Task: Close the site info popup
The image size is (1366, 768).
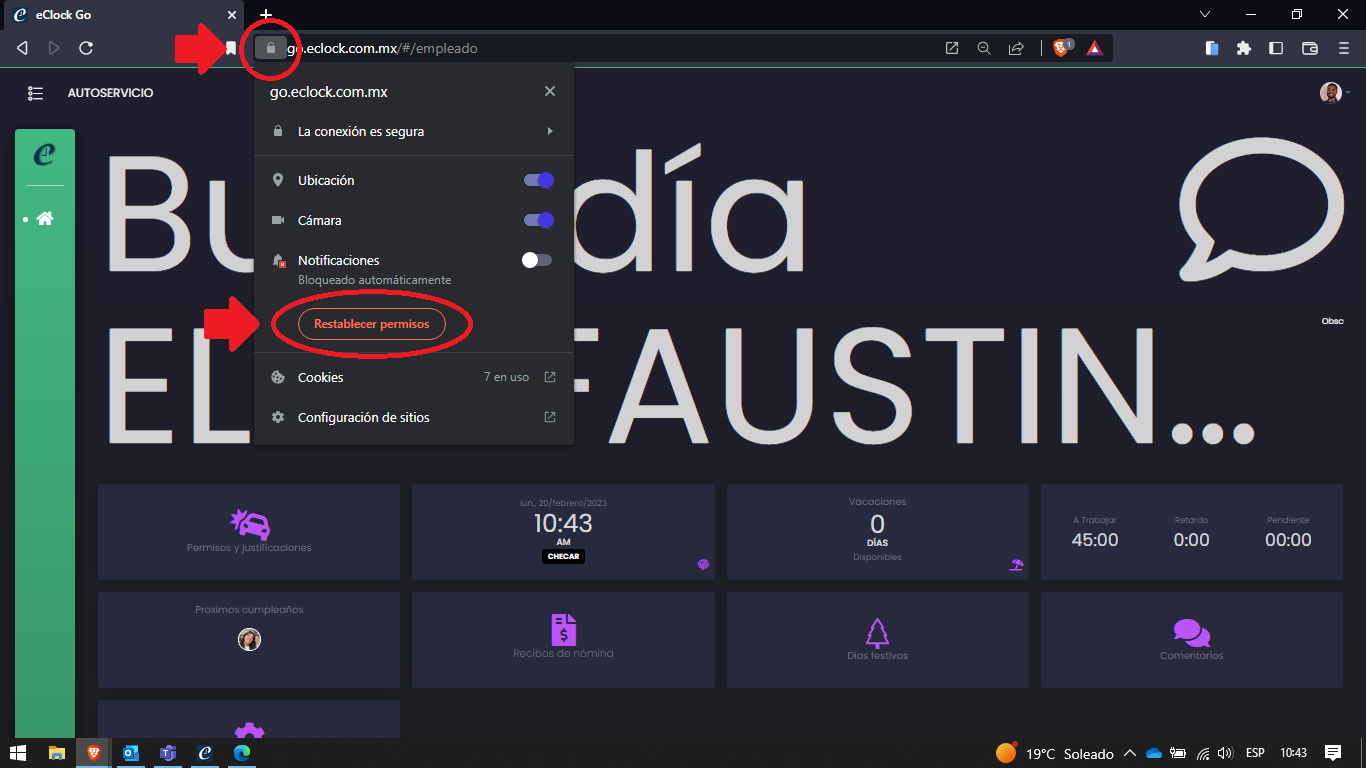Action: (549, 91)
